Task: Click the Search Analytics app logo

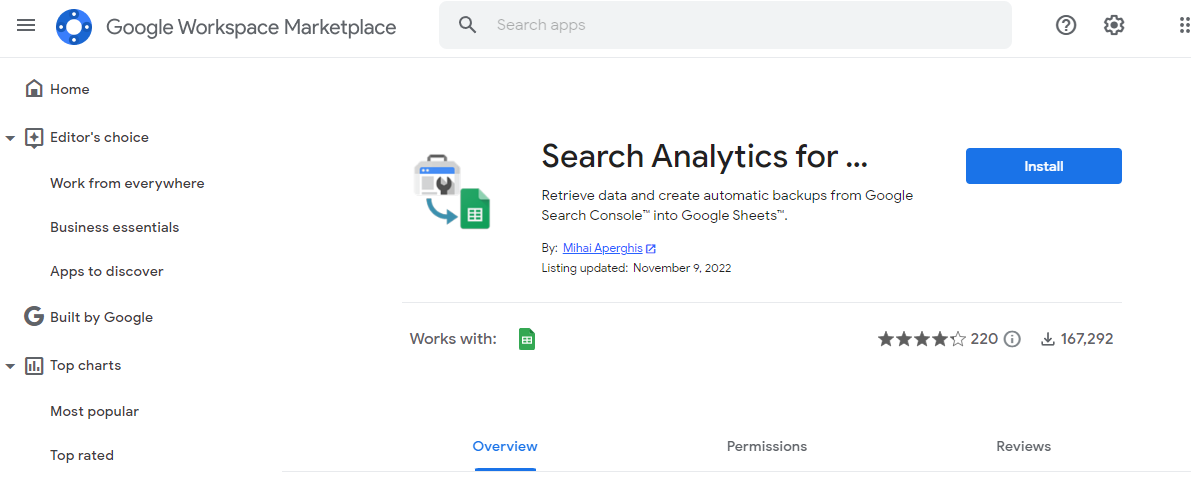Action: [453, 192]
